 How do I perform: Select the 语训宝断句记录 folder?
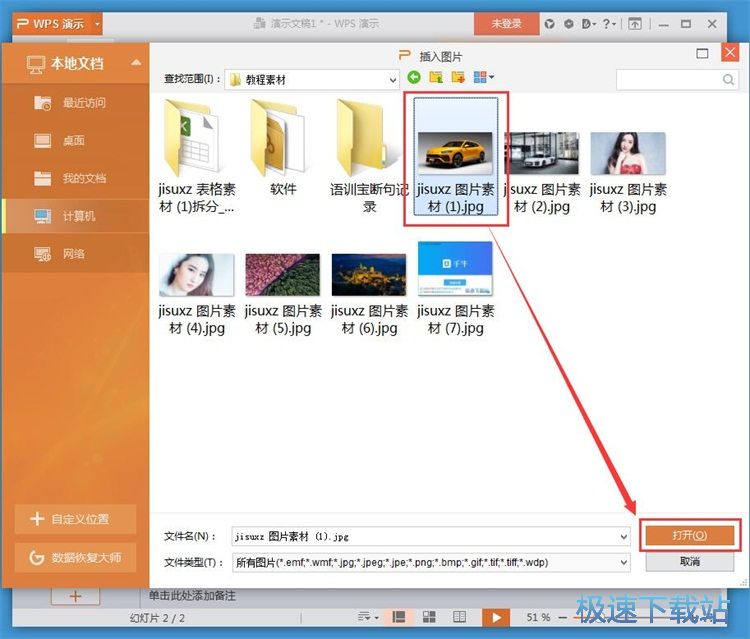[369, 156]
